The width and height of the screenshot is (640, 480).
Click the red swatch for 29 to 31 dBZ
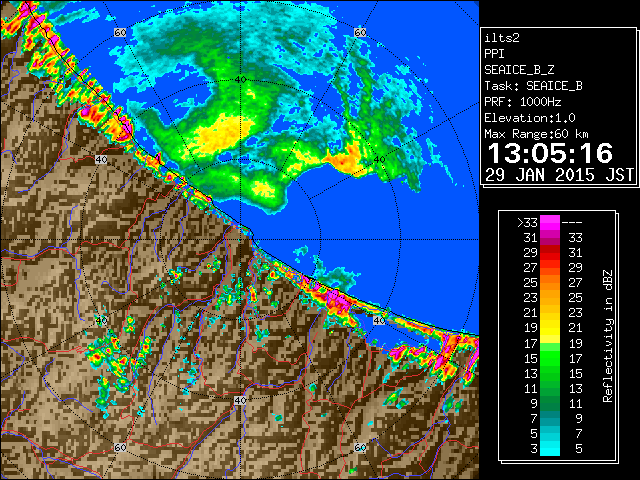(550, 253)
